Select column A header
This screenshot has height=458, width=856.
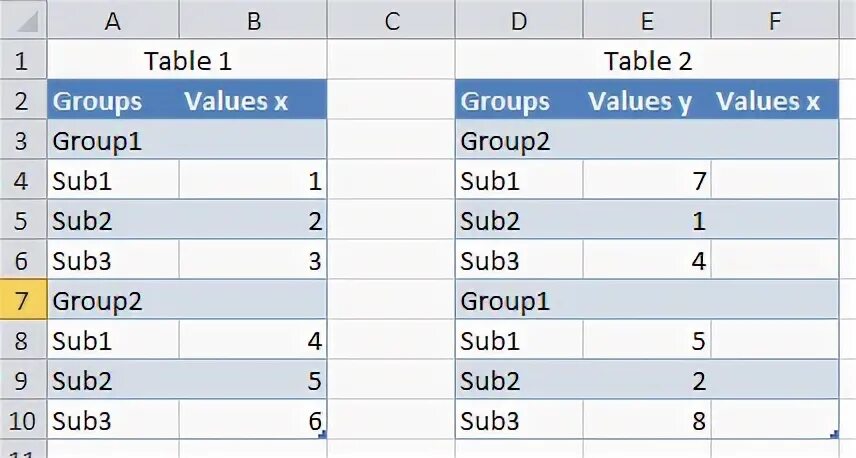tap(112, 19)
